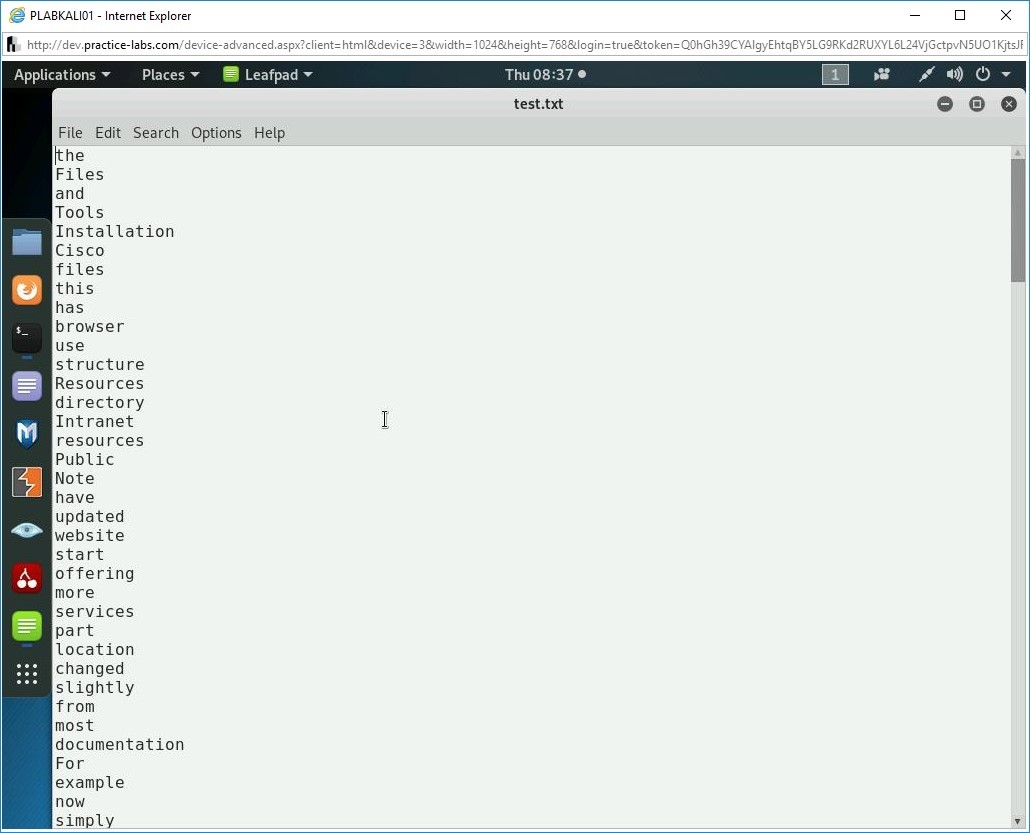The height and width of the screenshot is (833, 1030).
Task: Launch Firefox from the dock
Action: (x=27, y=290)
